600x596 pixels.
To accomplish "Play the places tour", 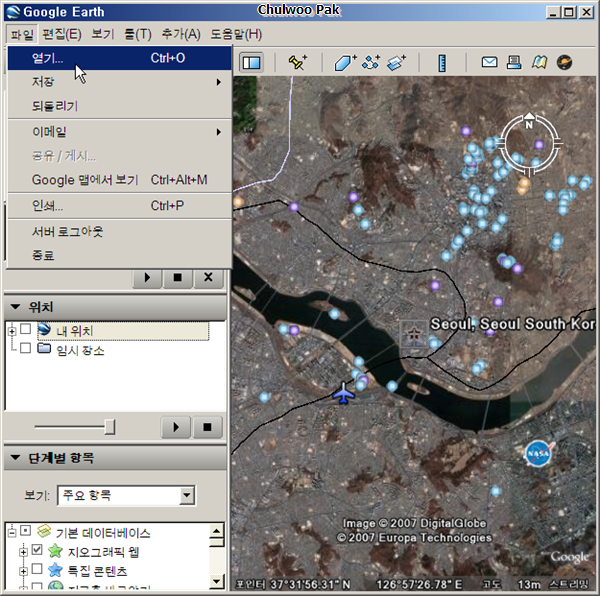I will click(176, 427).
